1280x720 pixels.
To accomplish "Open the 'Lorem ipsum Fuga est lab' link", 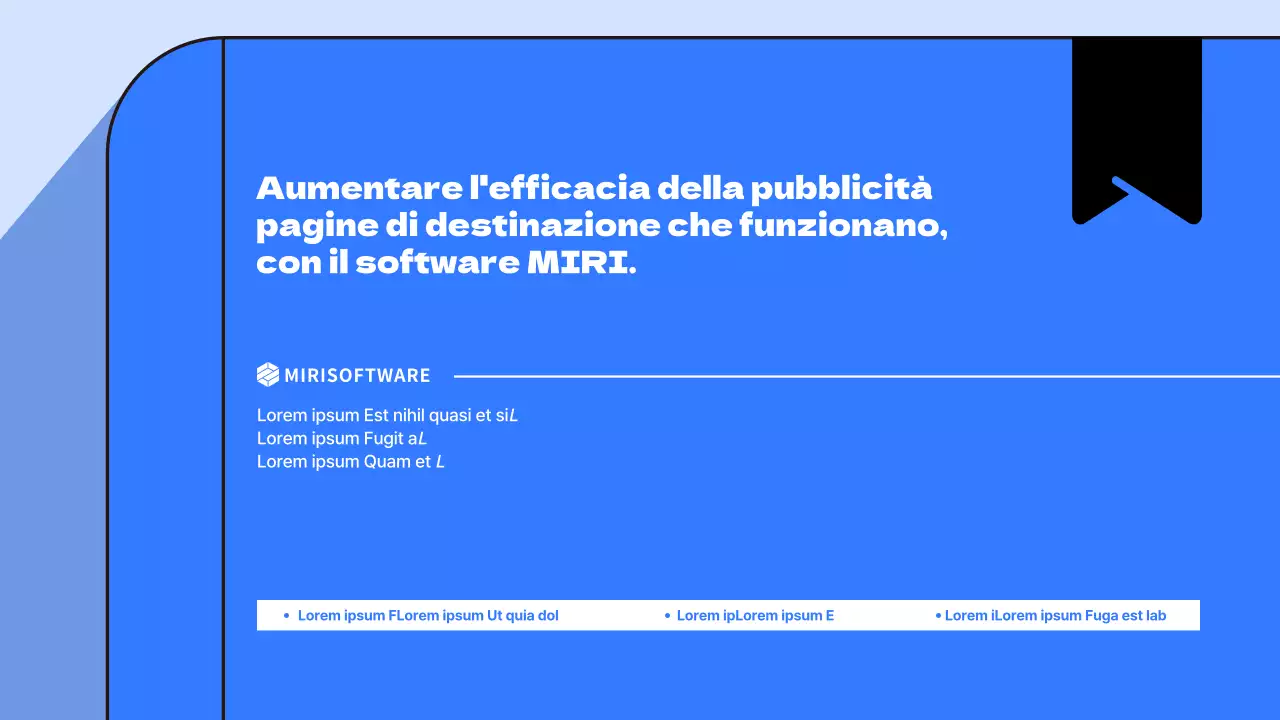I will [1055, 616].
